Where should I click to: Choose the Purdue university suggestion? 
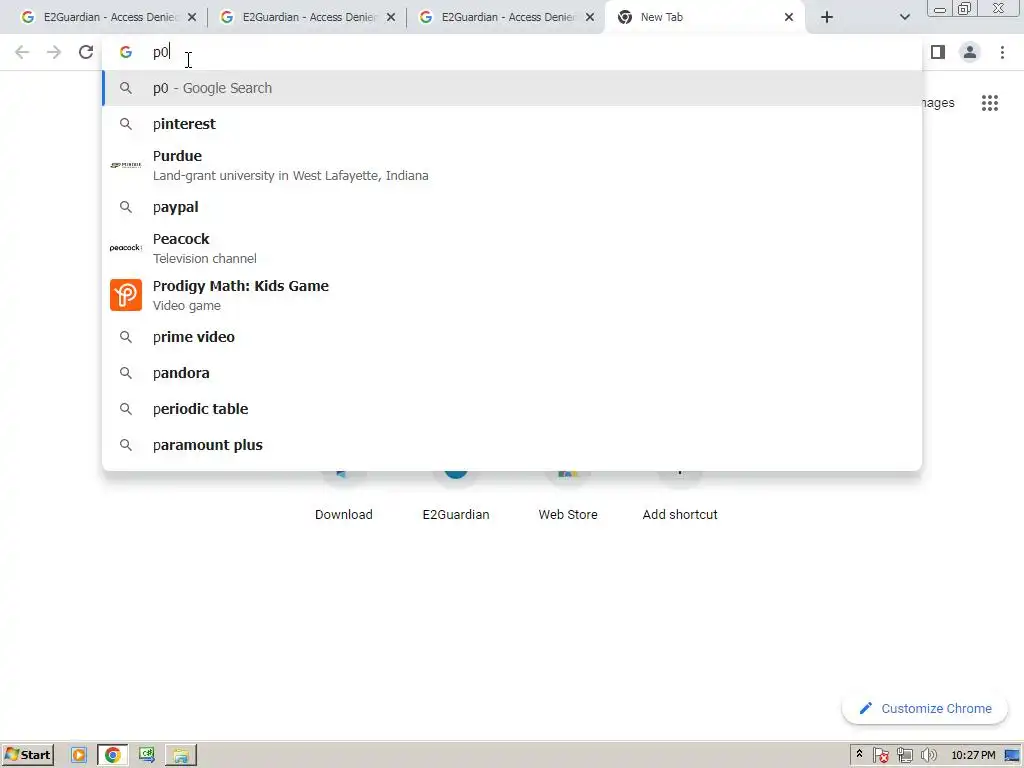pyautogui.click(x=512, y=165)
